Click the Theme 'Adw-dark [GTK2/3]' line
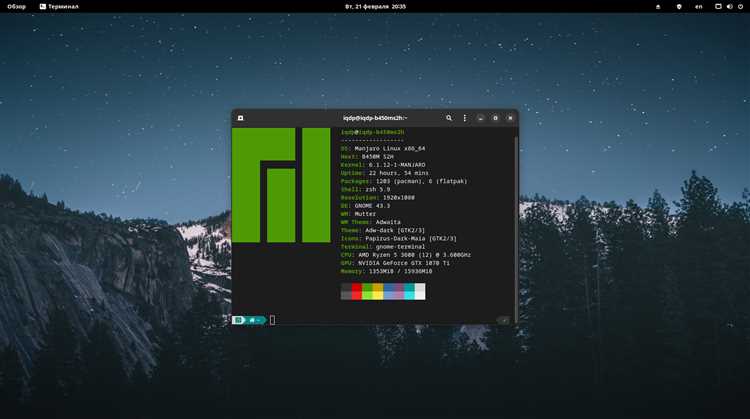Viewport: 750px width, 419px height. pos(383,231)
